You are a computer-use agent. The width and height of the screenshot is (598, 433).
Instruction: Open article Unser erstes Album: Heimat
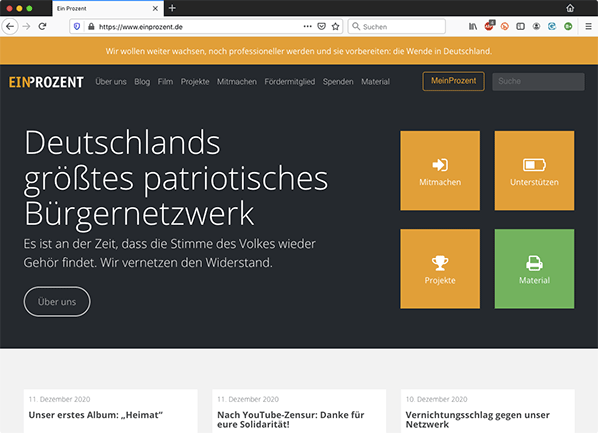[96, 415]
